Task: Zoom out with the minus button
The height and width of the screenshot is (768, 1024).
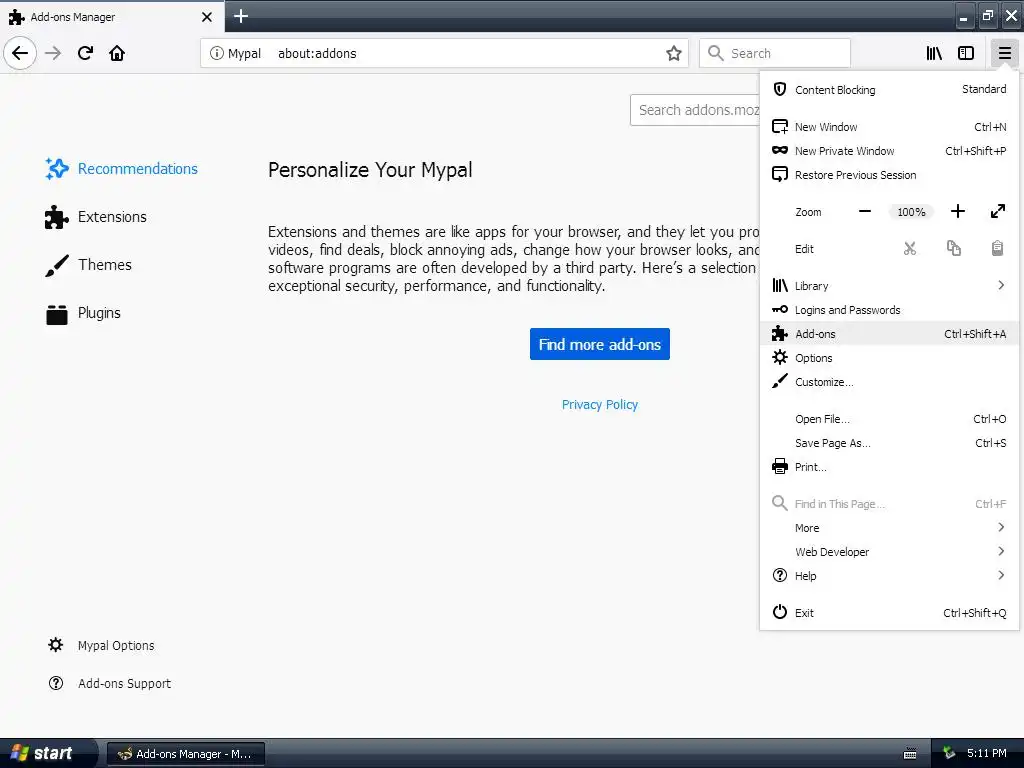Action: pos(865,212)
